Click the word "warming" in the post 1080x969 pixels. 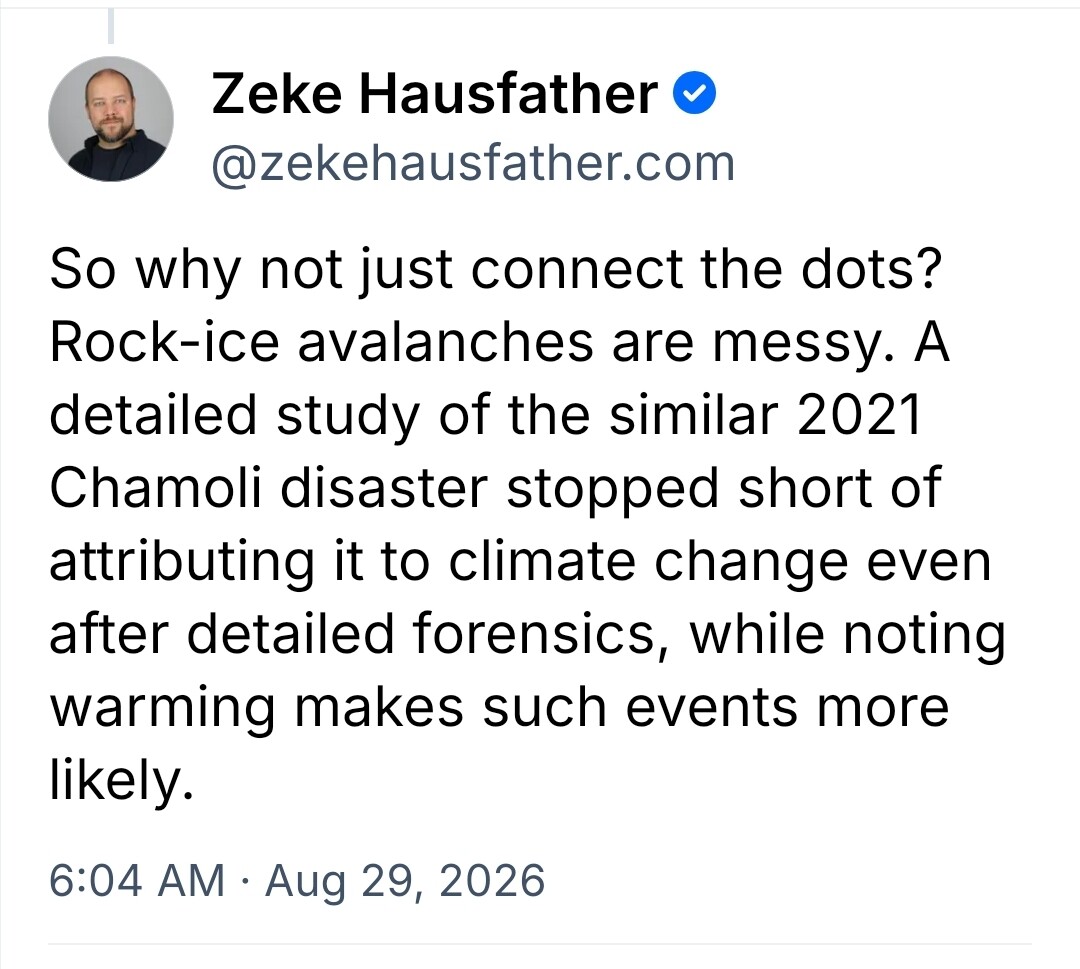click(x=163, y=709)
